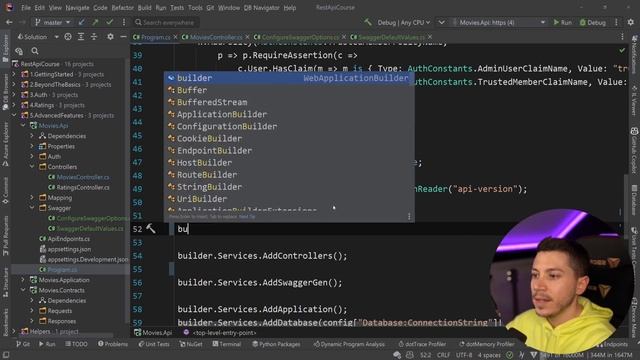This screenshot has height=360, width=640.
Task: Expand the 3.Auth folder
Action: tap(14, 95)
